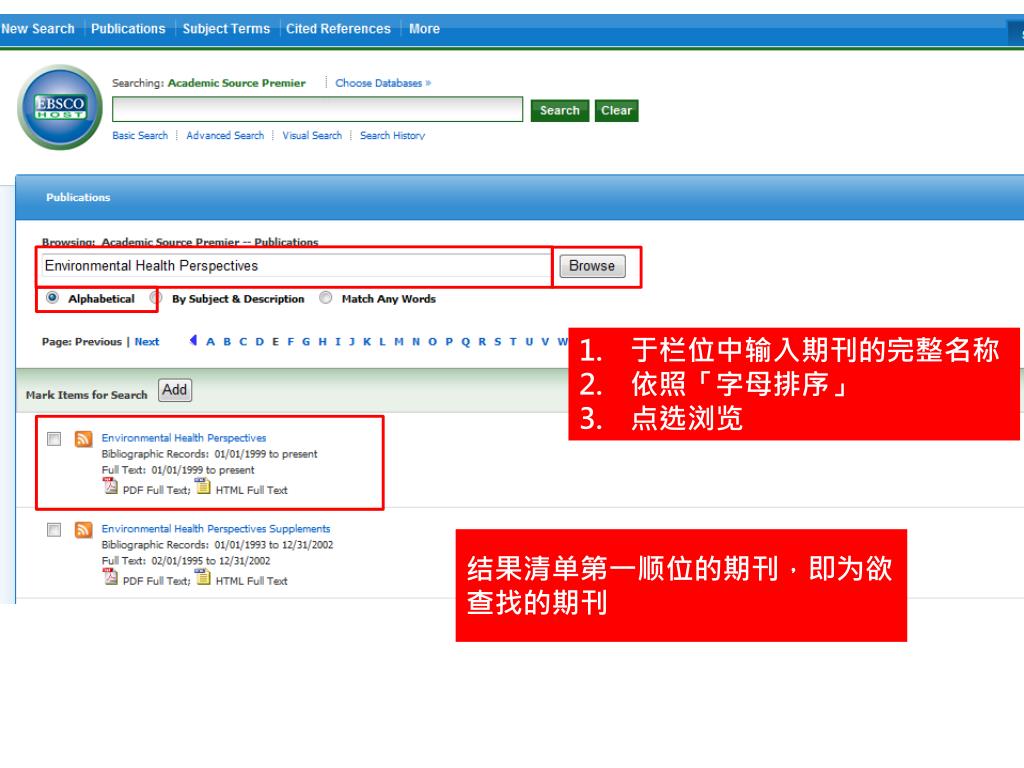Jump to letter J in alphabet index
Viewport: 1024px width, 768px height.
coord(352,342)
